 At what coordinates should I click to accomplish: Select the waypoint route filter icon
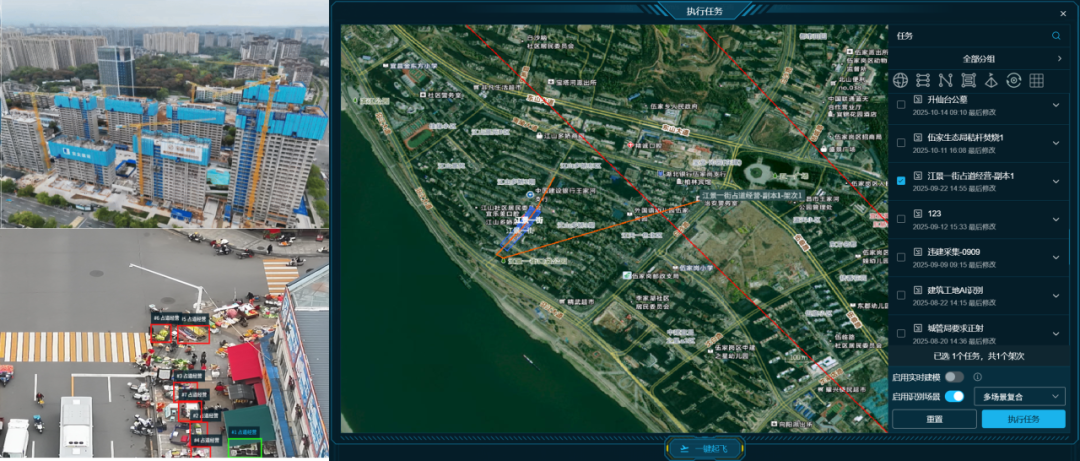[923, 80]
